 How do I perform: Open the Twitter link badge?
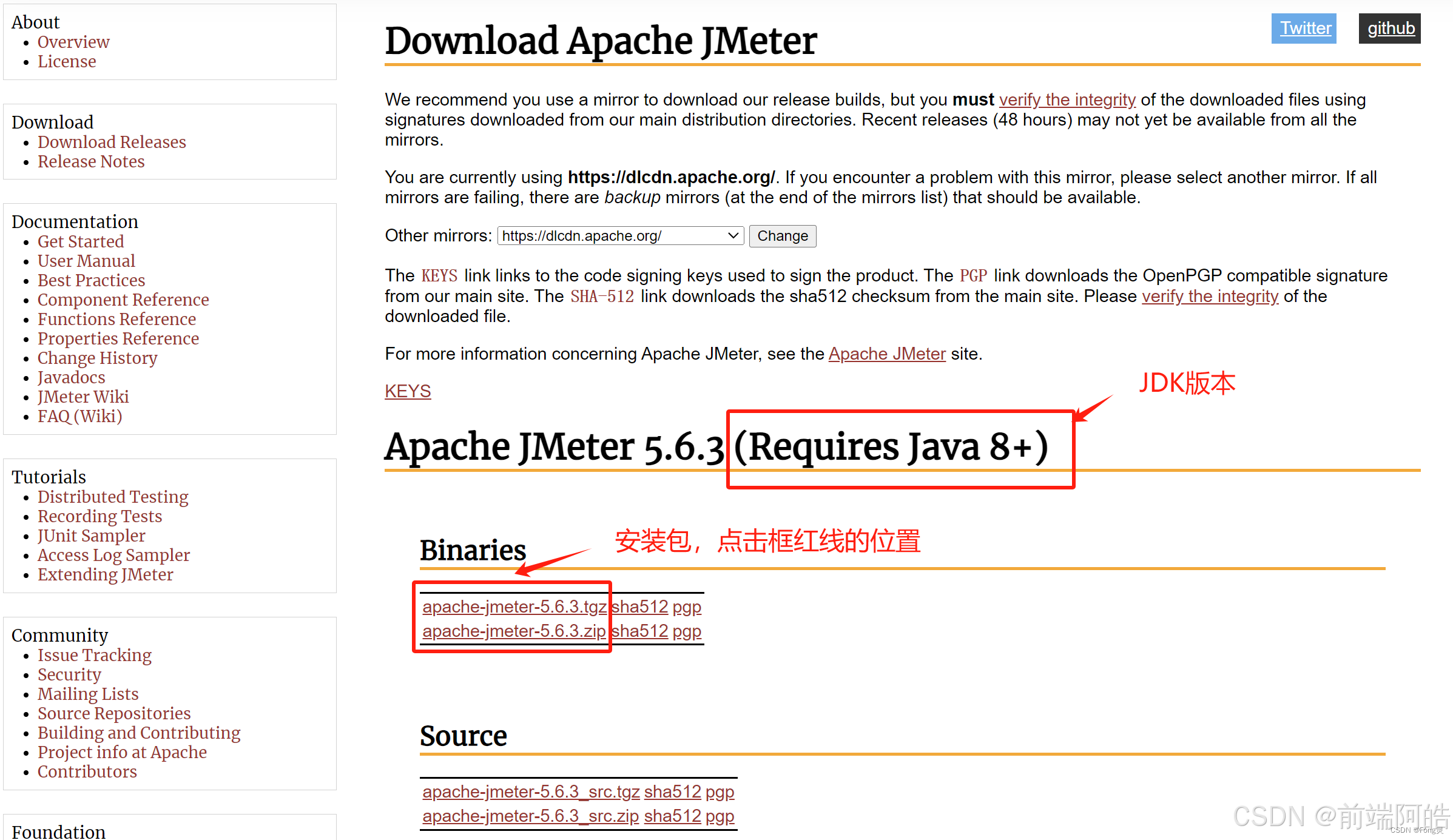click(x=1304, y=29)
